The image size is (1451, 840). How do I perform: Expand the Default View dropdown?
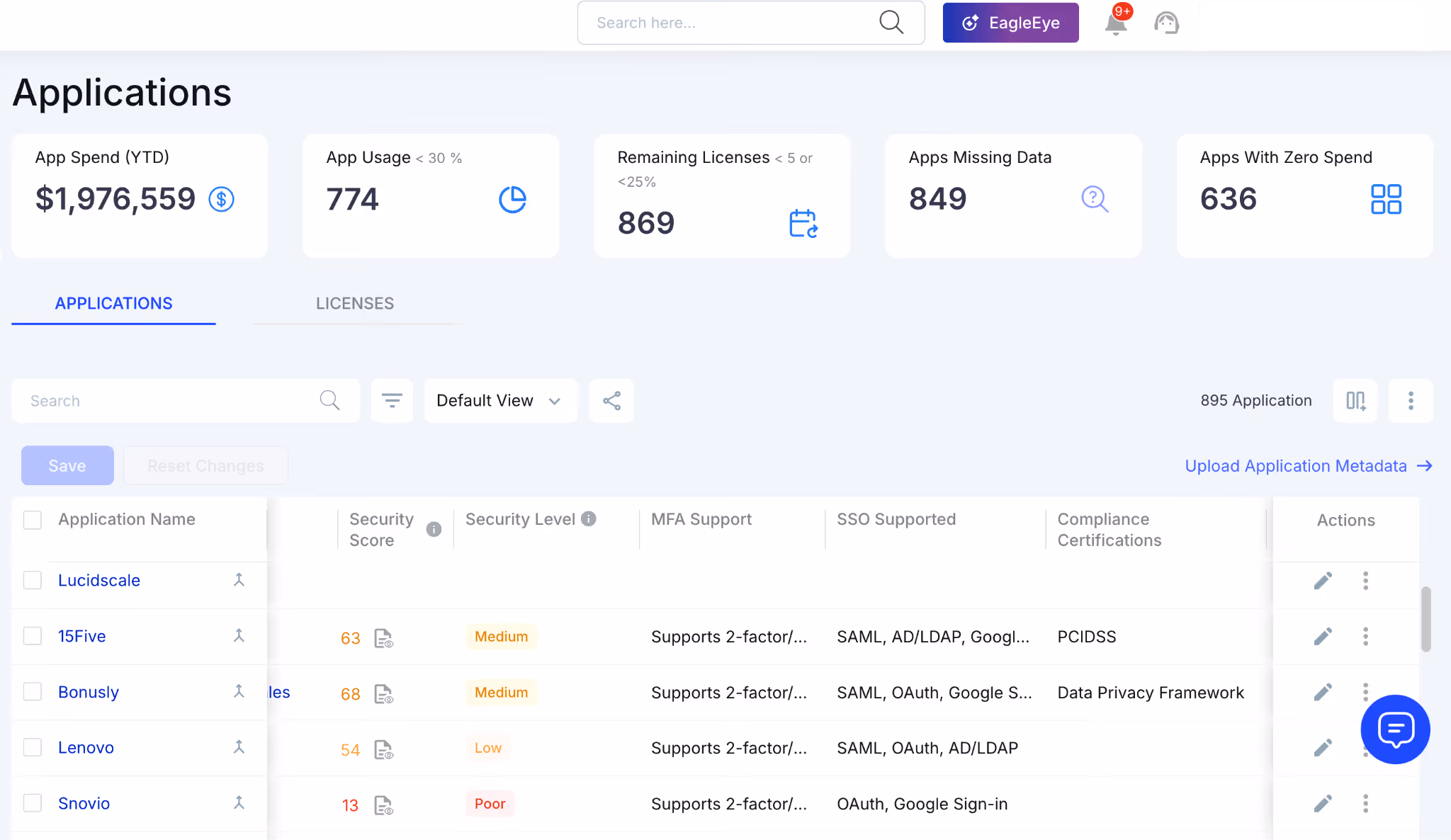click(500, 401)
